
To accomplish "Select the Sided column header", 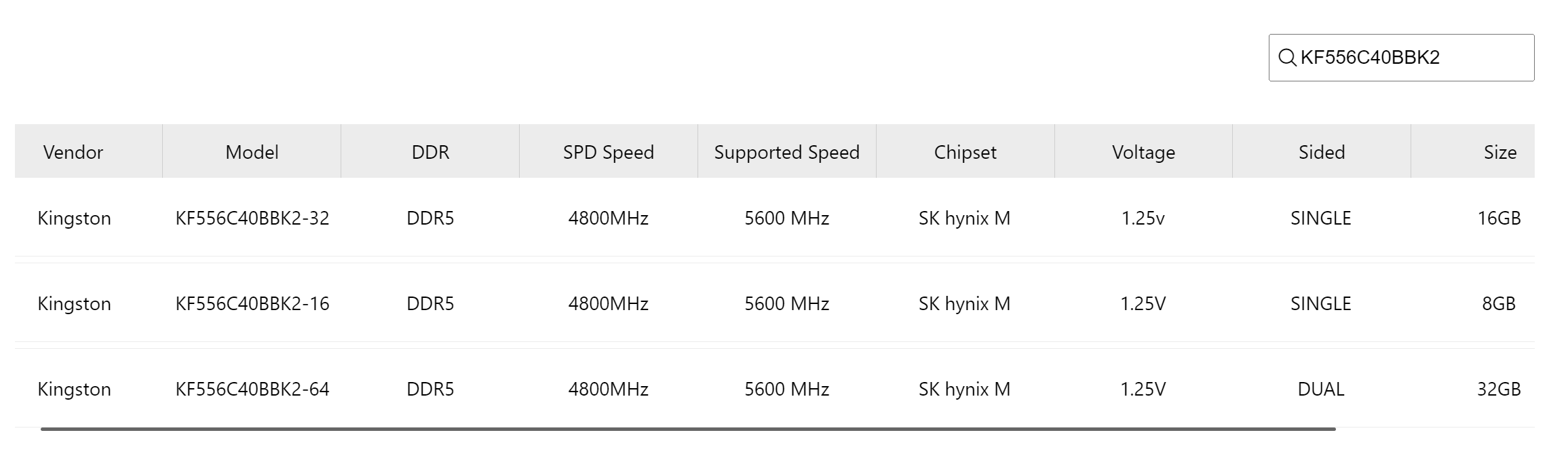I will click(x=1321, y=152).
